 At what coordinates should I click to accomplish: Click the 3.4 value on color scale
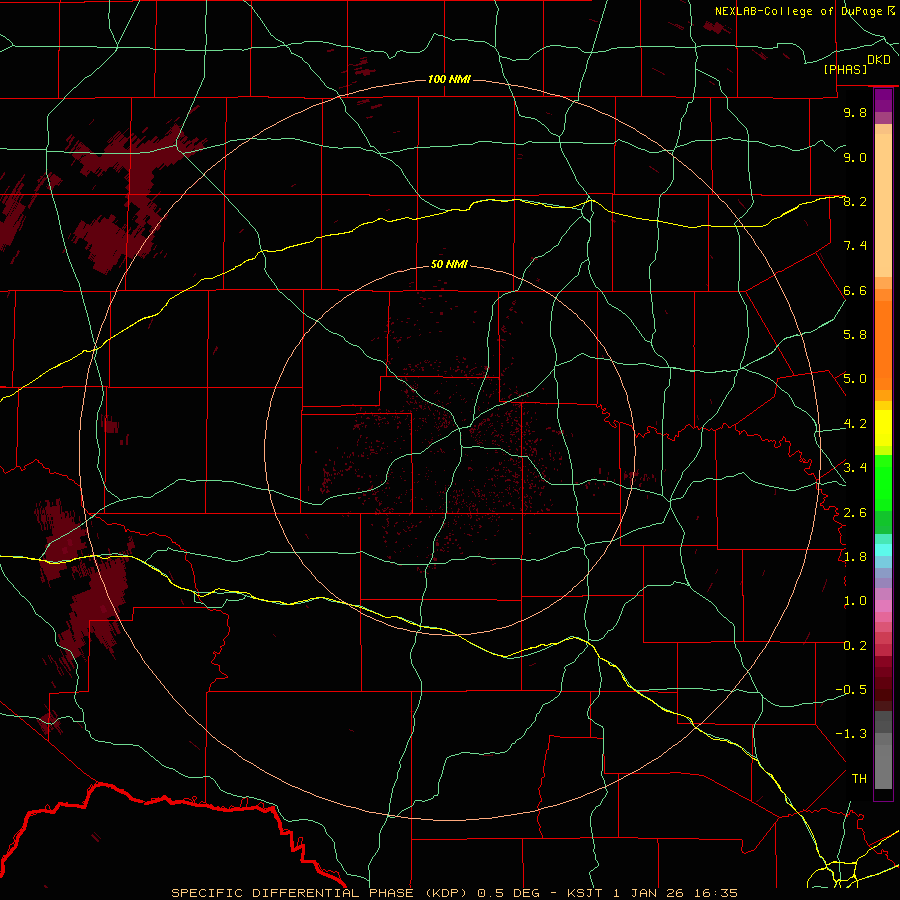[x=855, y=467]
